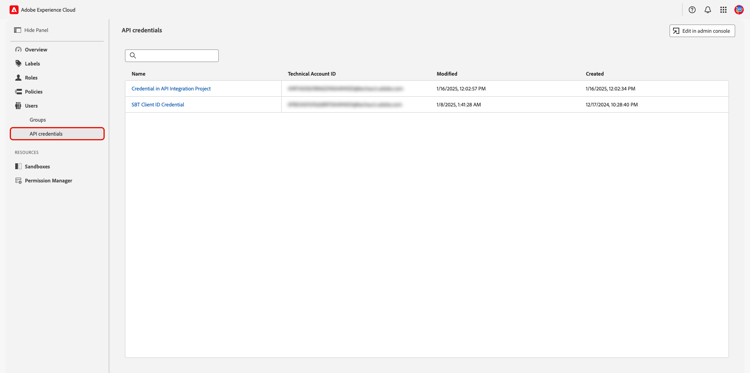Screen dimensions: 750x373
Task: Navigate to Policies
Action: click(33, 92)
